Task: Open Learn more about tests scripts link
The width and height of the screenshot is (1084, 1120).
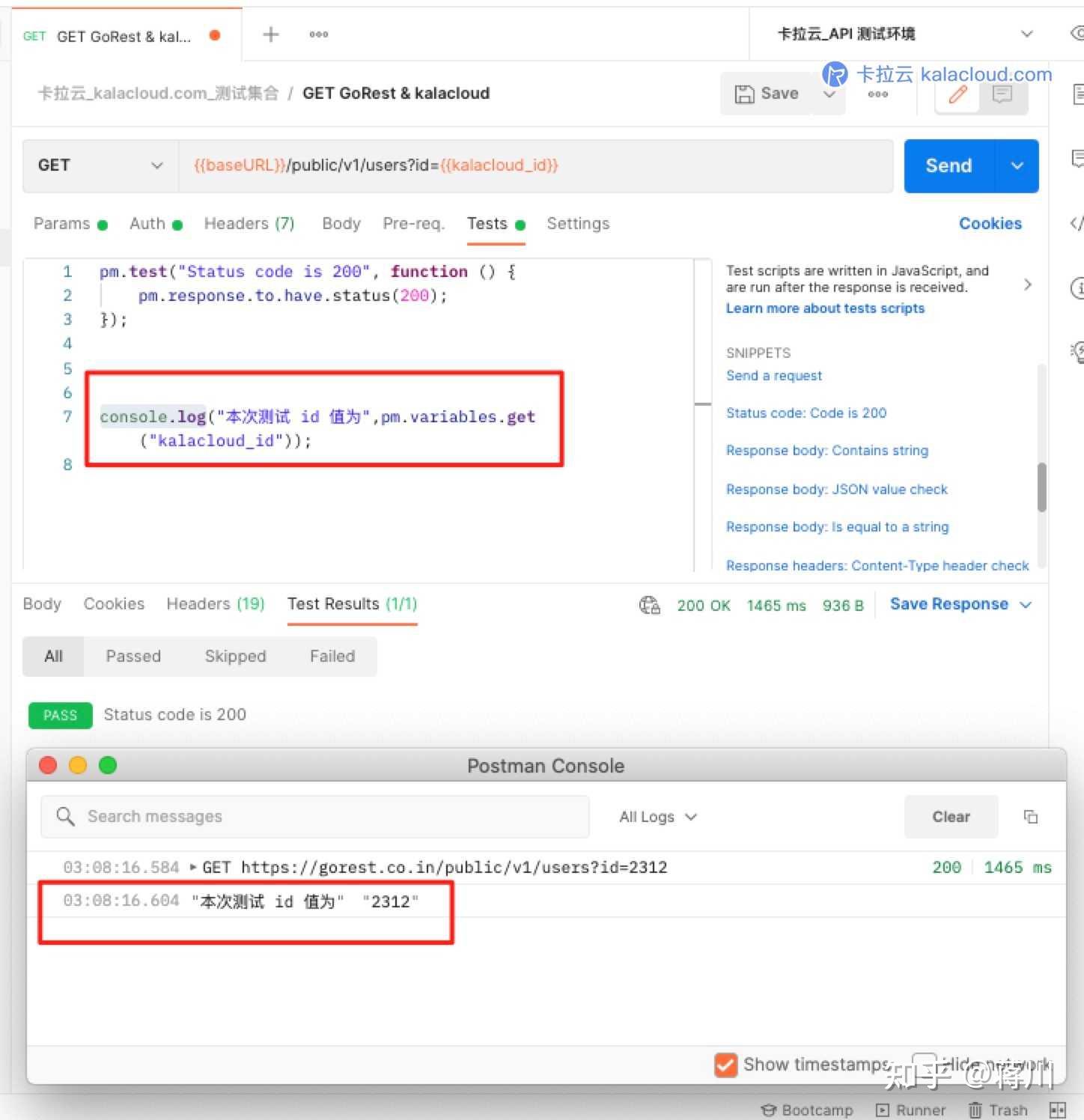Action: click(824, 308)
